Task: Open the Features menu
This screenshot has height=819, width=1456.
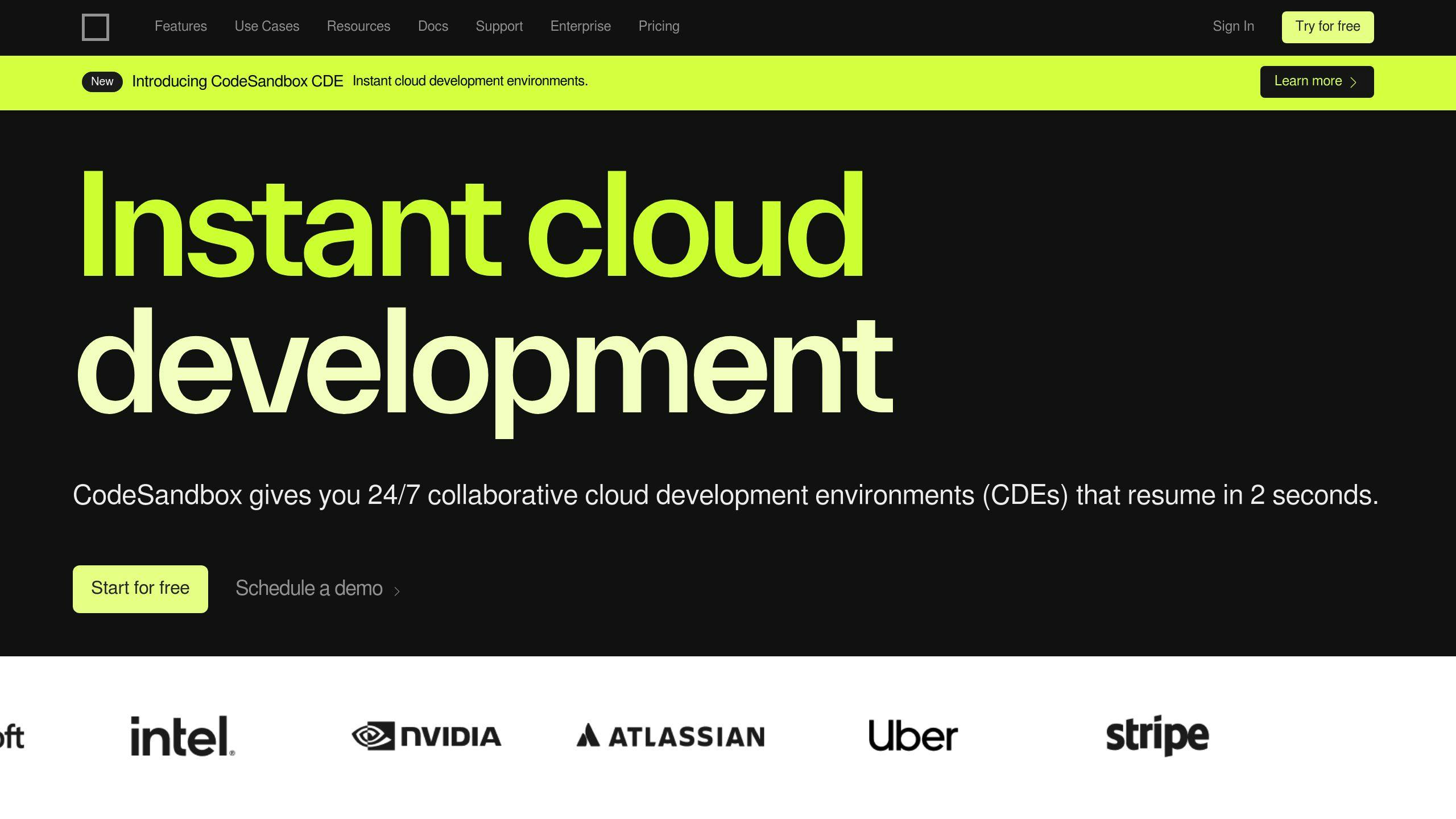Action: [181, 26]
